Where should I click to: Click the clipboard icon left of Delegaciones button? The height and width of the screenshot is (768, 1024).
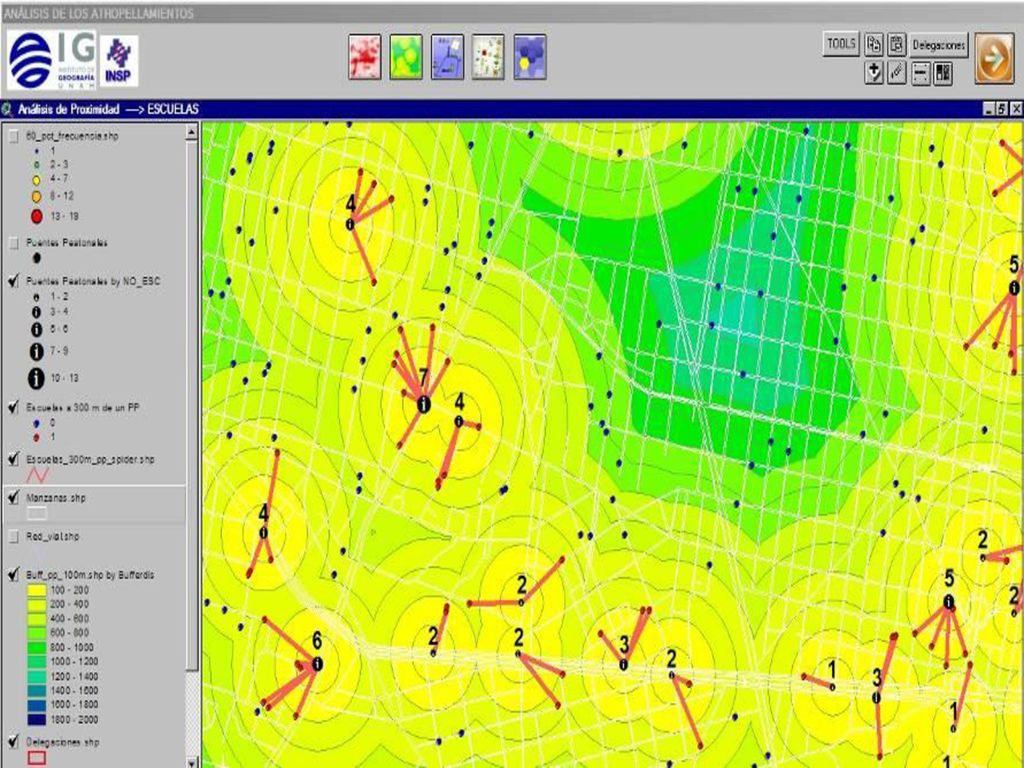pyautogui.click(x=897, y=44)
